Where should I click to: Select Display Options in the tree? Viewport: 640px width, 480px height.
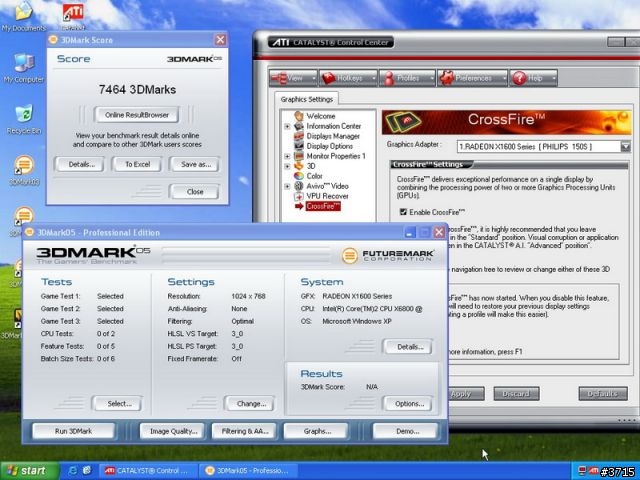click(329, 146)
